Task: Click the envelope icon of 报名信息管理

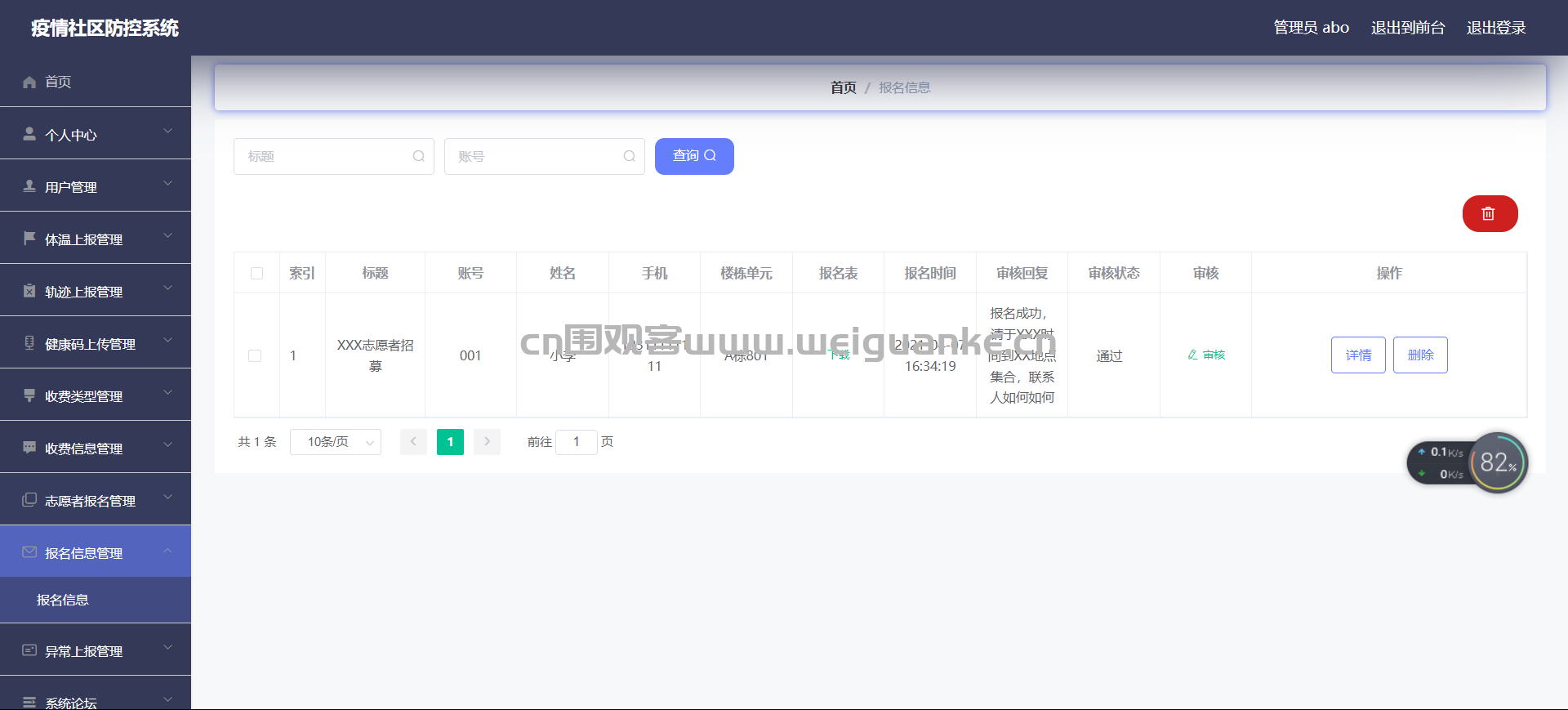Action: coord(29,552)
